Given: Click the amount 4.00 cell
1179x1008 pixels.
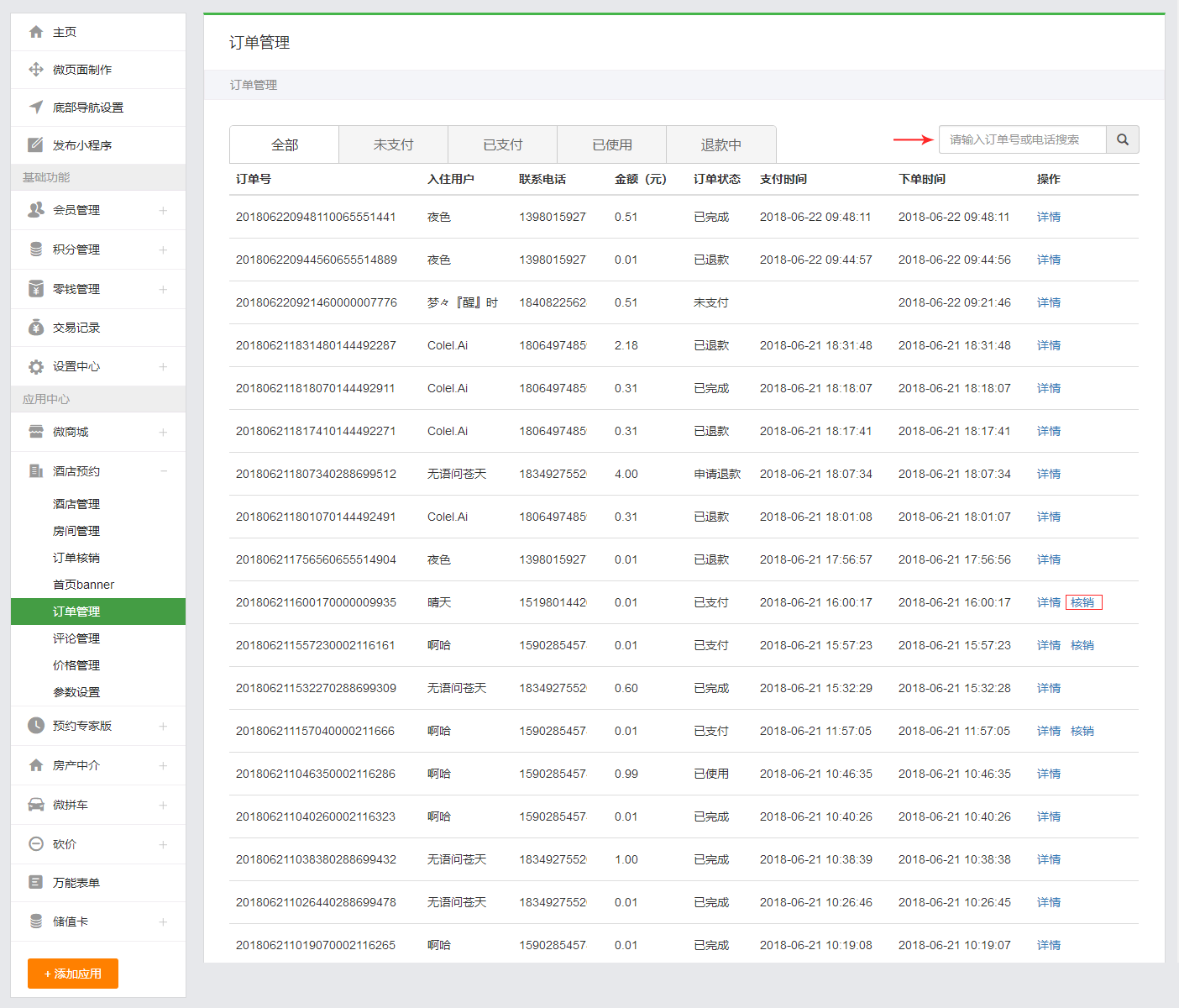Looking at the screenshot, I should pyautogui.click(x=626, y=474).
